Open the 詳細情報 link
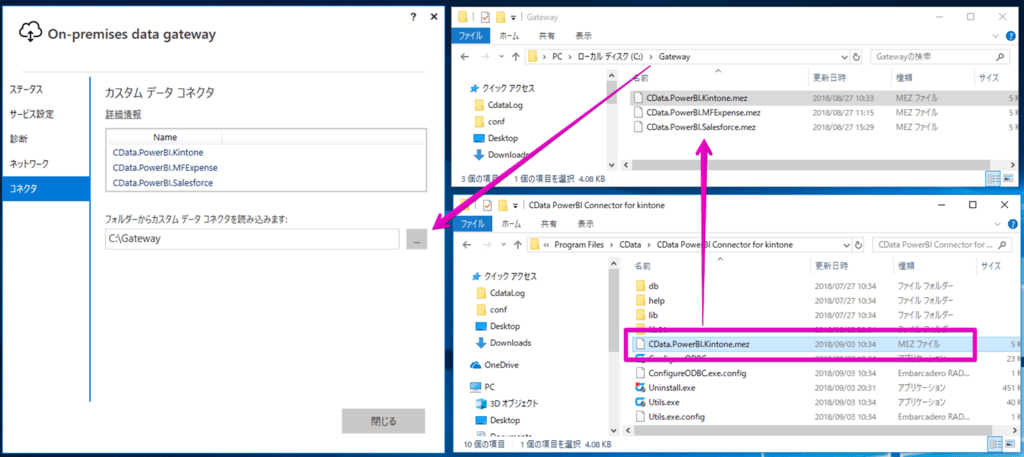 (x=123, y=114)
